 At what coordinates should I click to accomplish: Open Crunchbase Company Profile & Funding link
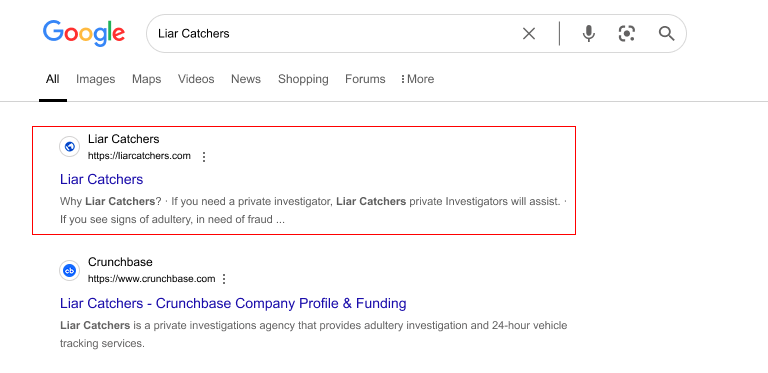(233, 303)
